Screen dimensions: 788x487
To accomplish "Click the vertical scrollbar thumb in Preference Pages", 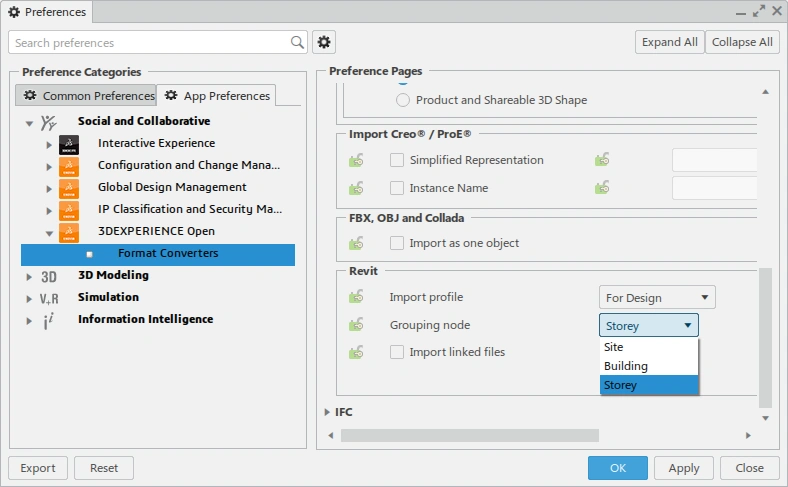I will click(x=765, y=338).
